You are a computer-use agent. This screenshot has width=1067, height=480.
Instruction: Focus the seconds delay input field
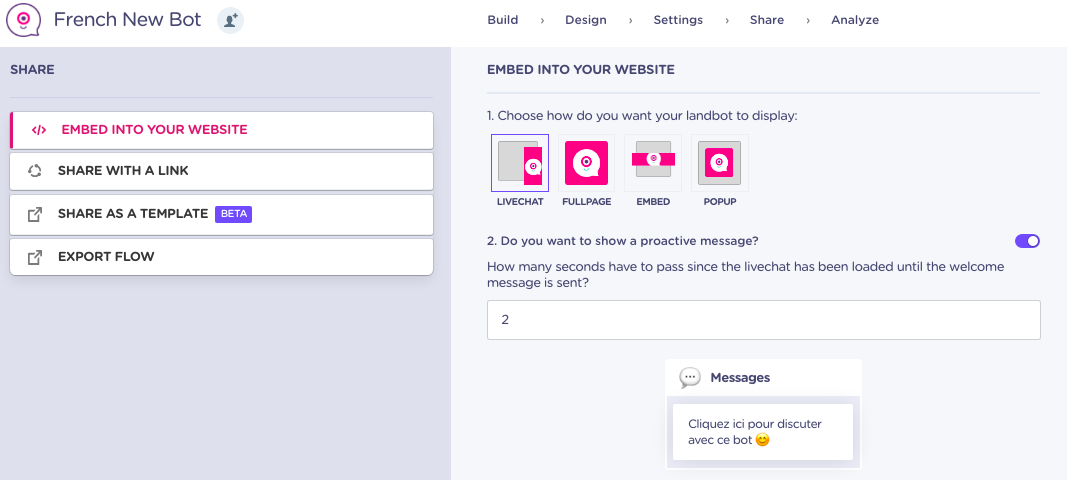click(764, 320)
